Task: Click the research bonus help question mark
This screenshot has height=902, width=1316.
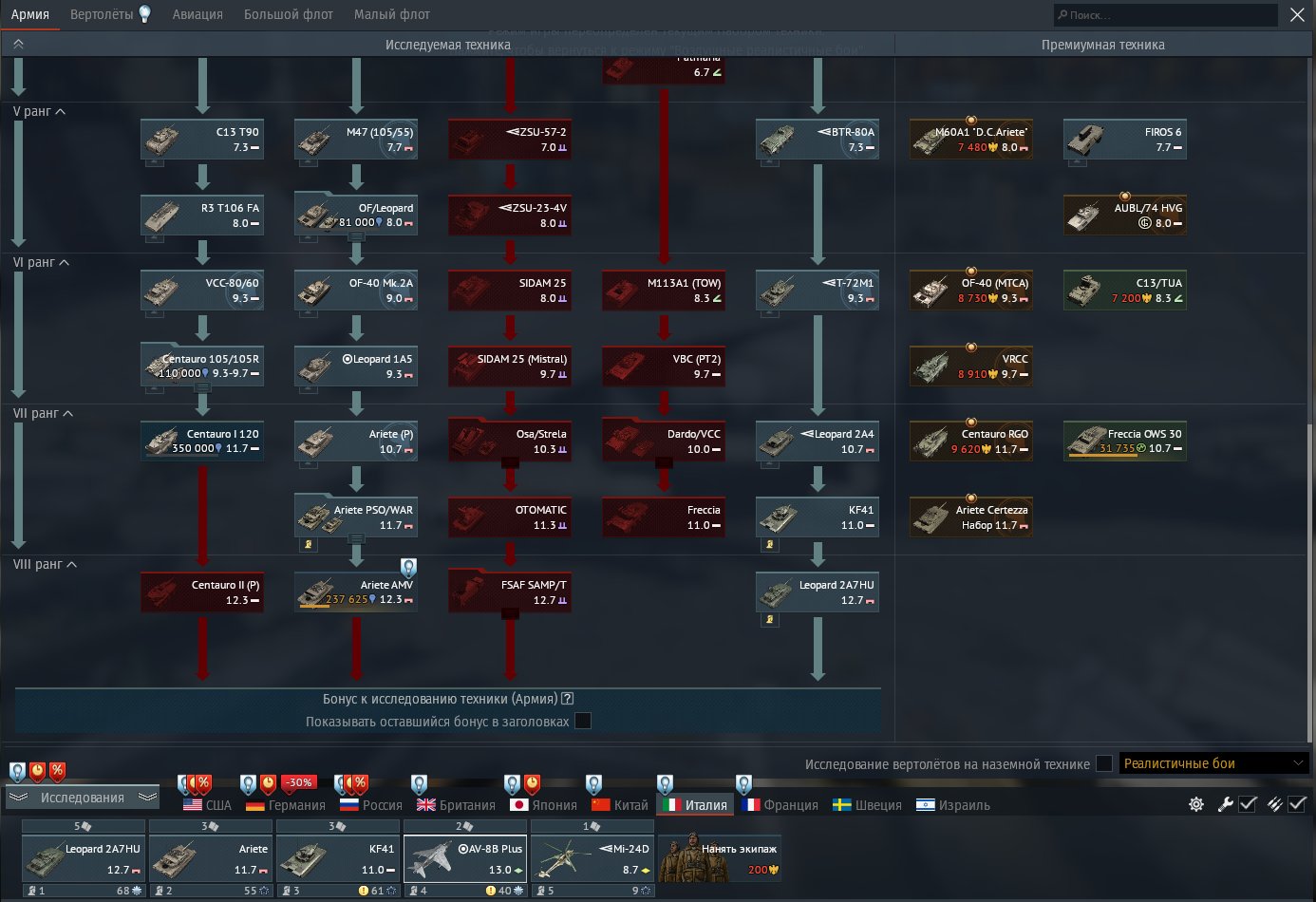Action: tap(568, 699)
